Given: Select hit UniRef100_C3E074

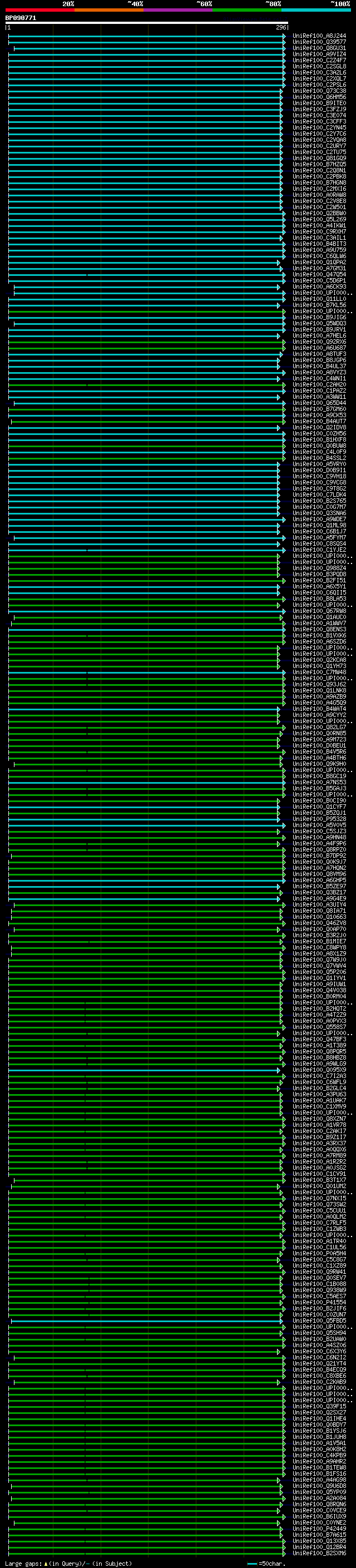Looking at the screenshot, I should pos(319,116).
